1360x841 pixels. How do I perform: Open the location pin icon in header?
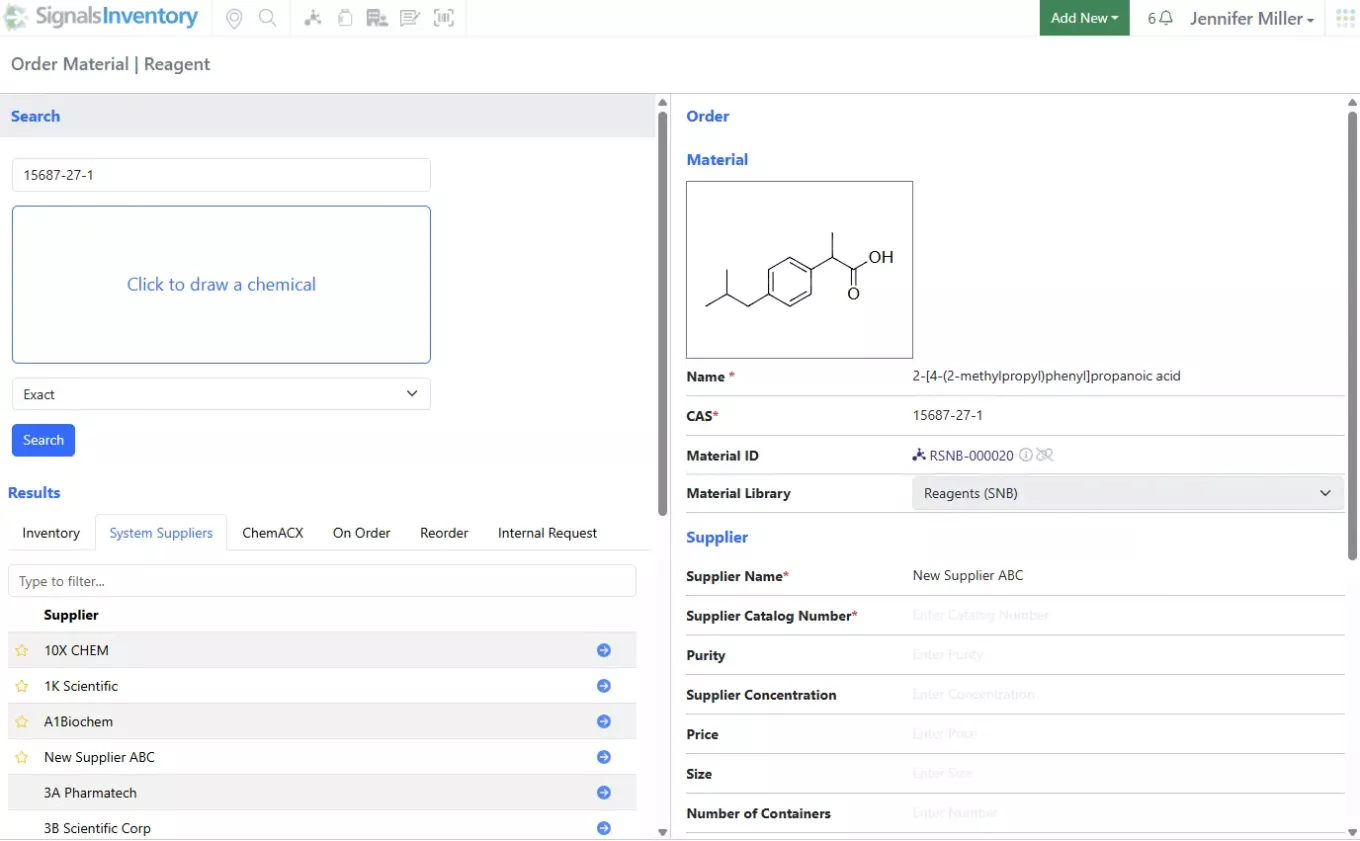coord(234,19)
